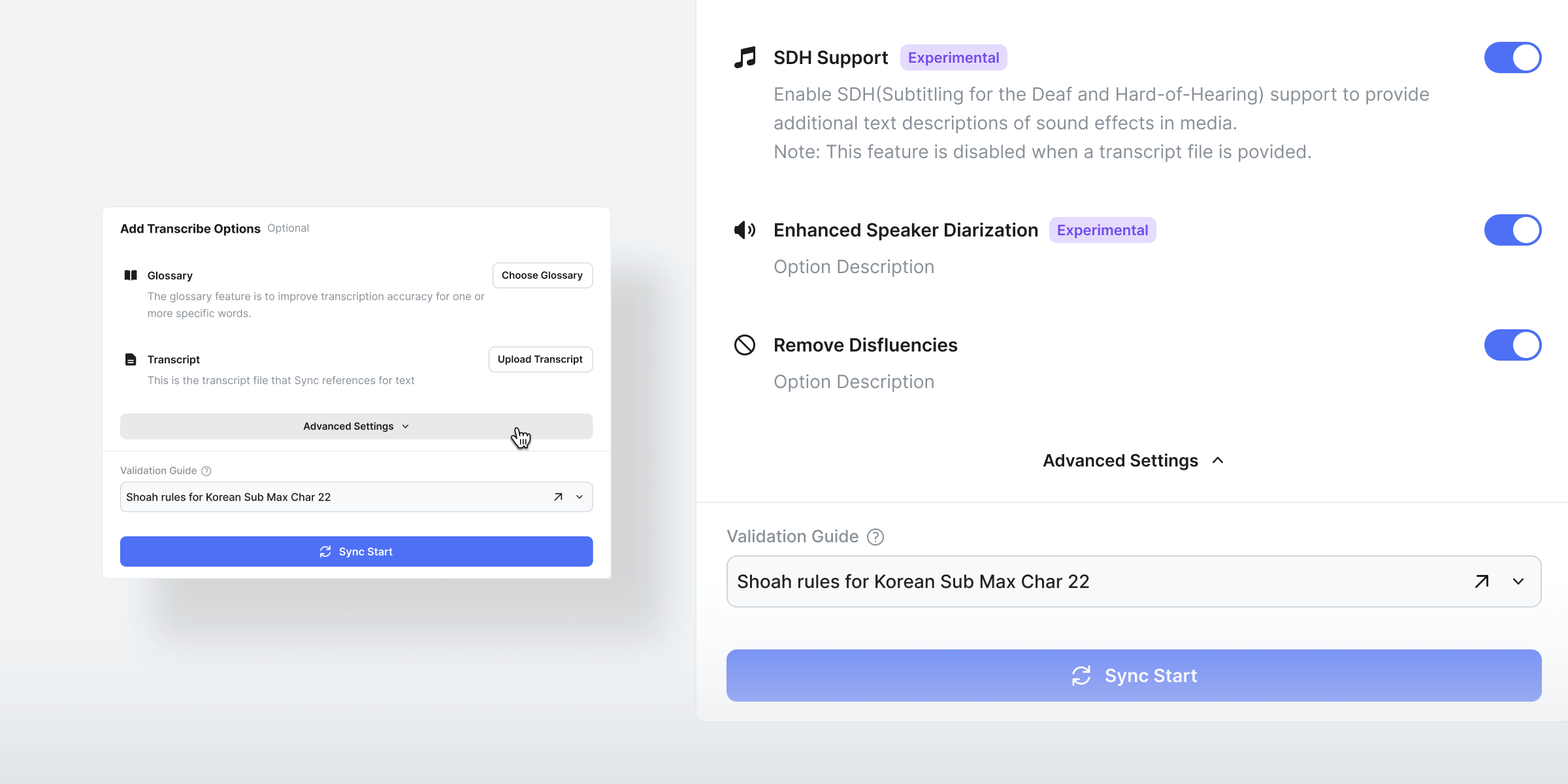Click the Choose Glossary button
1568x784 pixels.
tap(542, 276)
